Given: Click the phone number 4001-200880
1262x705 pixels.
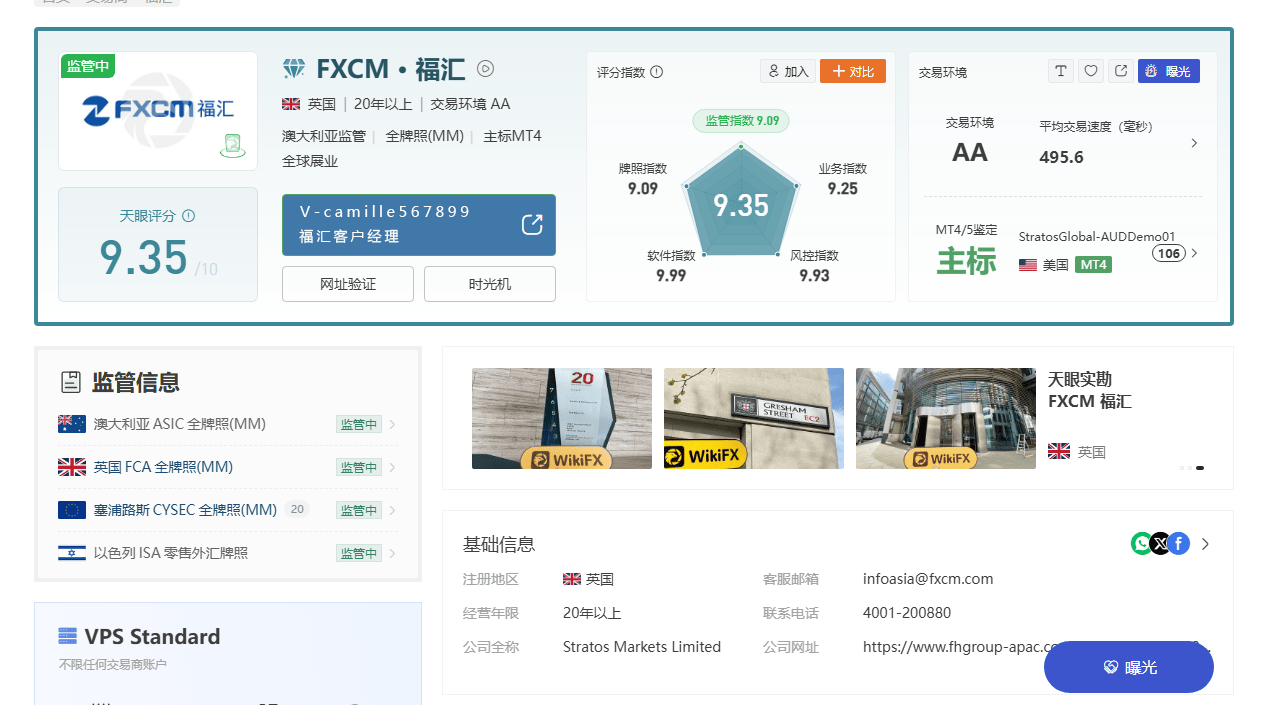Looking at the screenshot, I should click(x=907, y=613).
